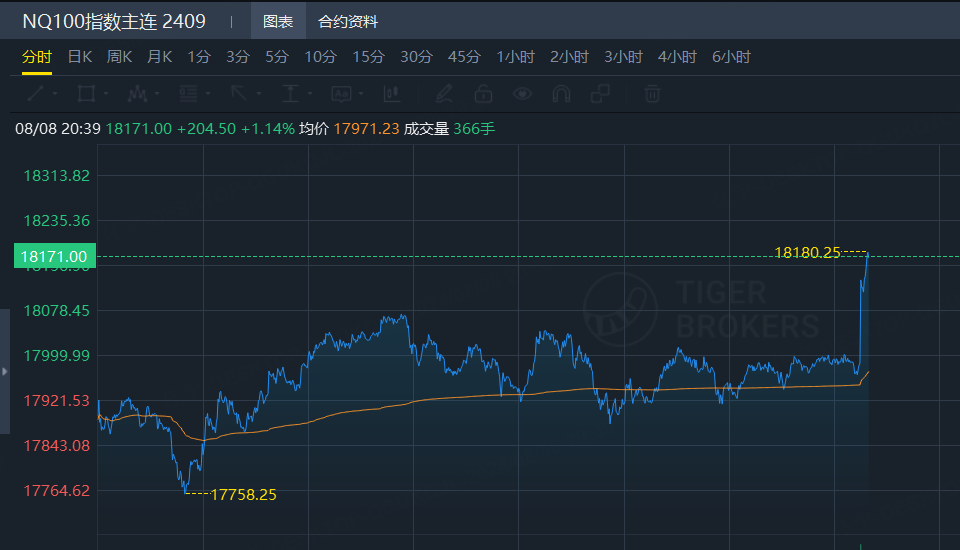Screen dimensions: 960x550
Task: Click the magnet snap icon
Action: point(561,94)
